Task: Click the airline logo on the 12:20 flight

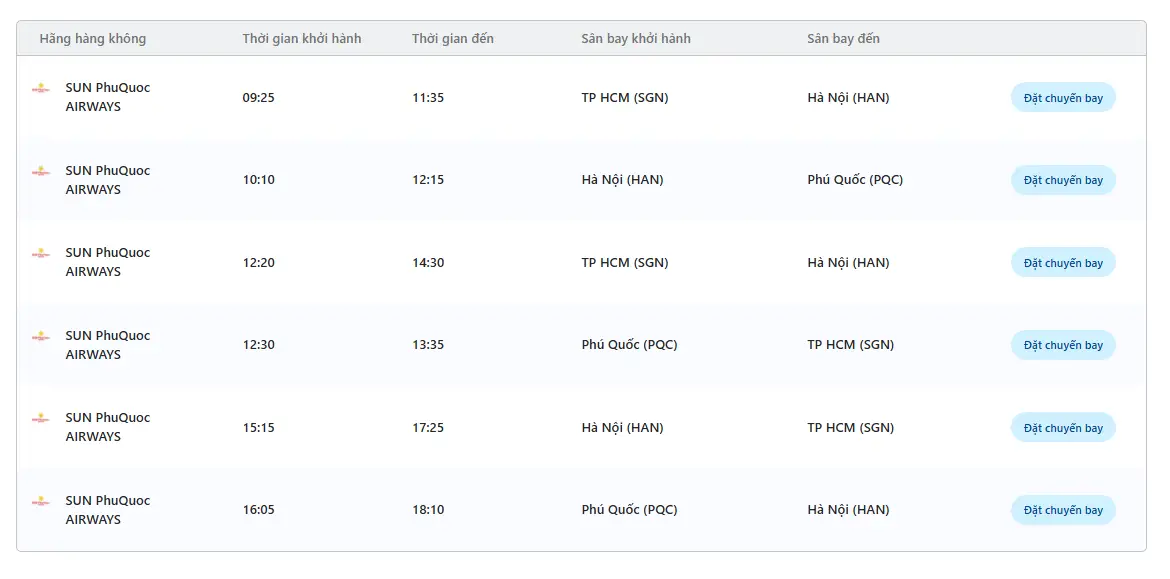Action: (x=41, y=253)
